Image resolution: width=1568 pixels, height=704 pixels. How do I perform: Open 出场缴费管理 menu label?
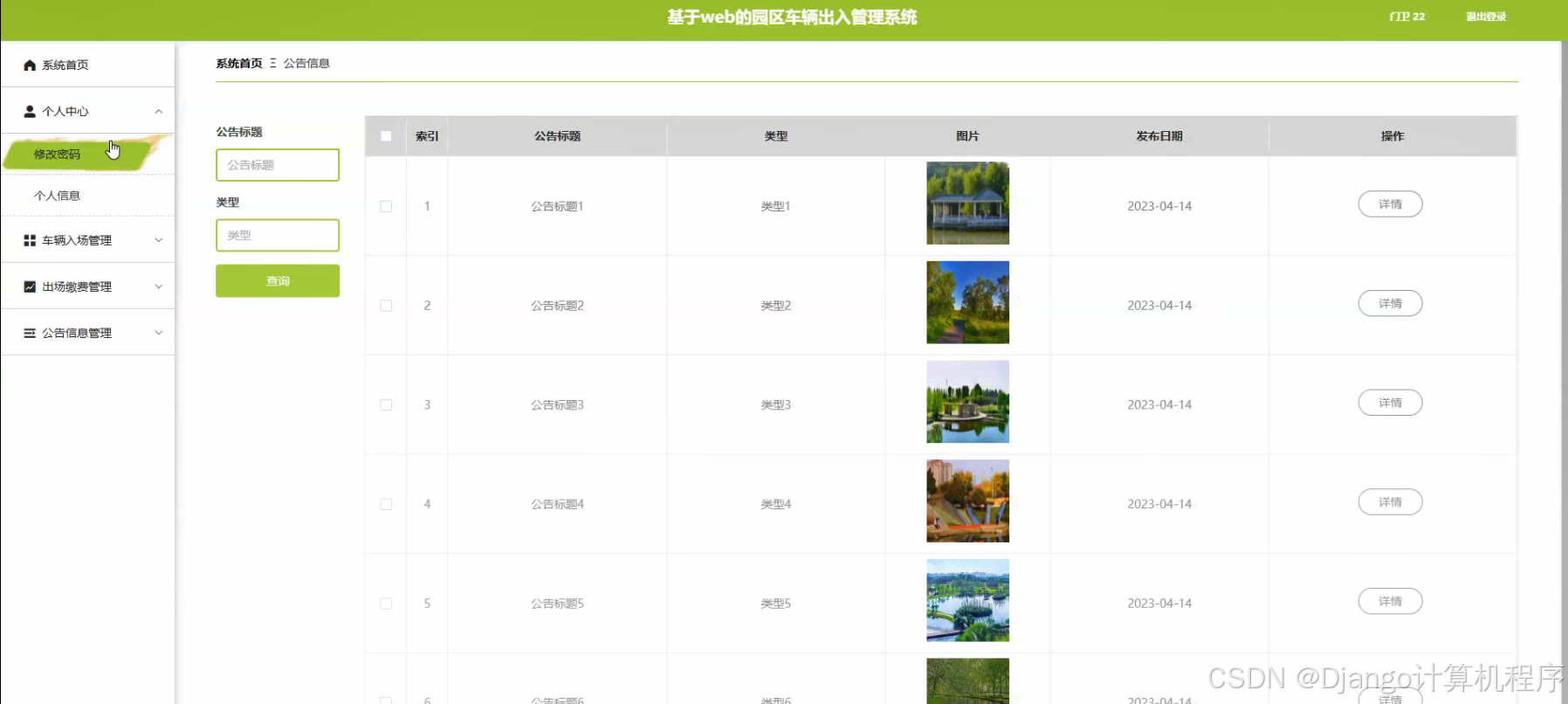[77, 286]
